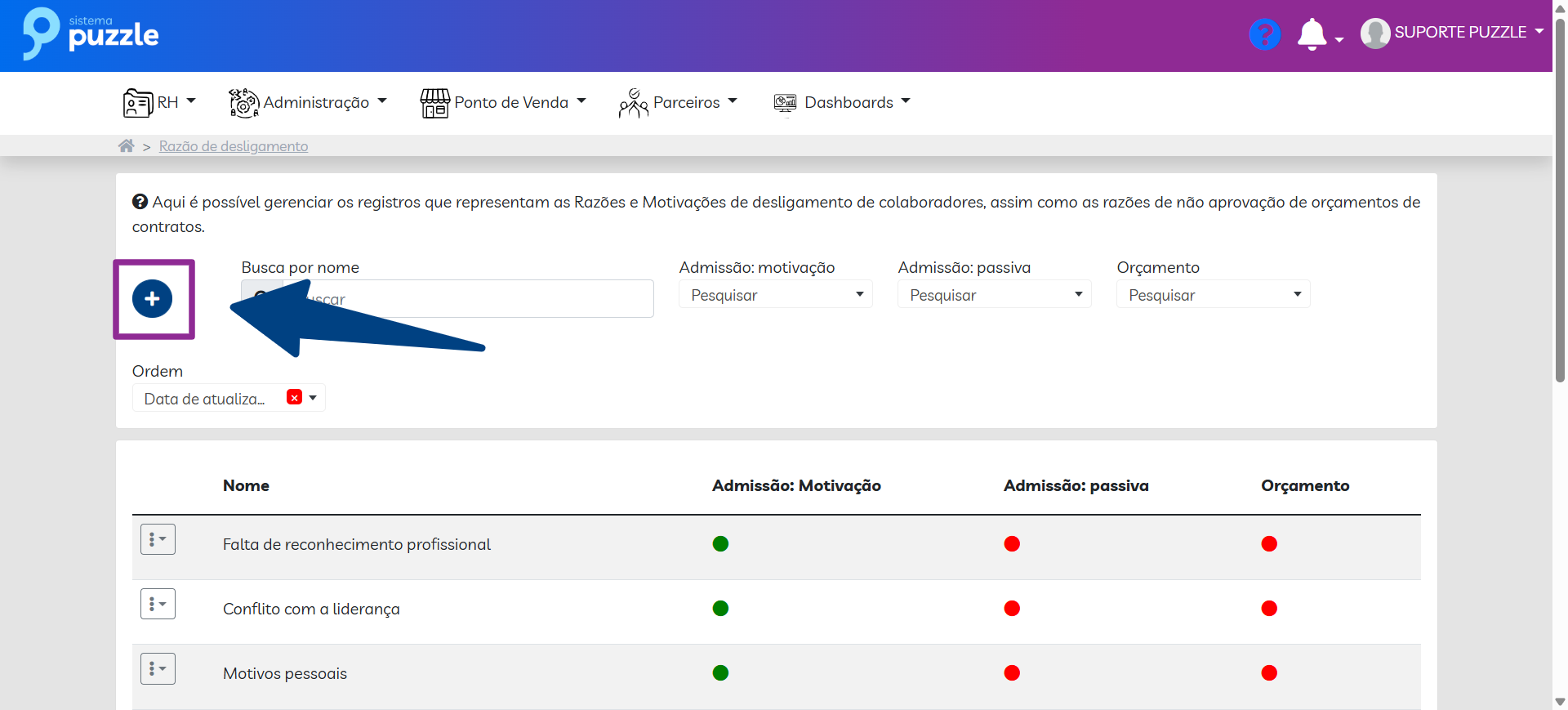Open the Ponto de Venda menu
The width and height of the screenshot is (1568, 710).
tap(503, 103)
